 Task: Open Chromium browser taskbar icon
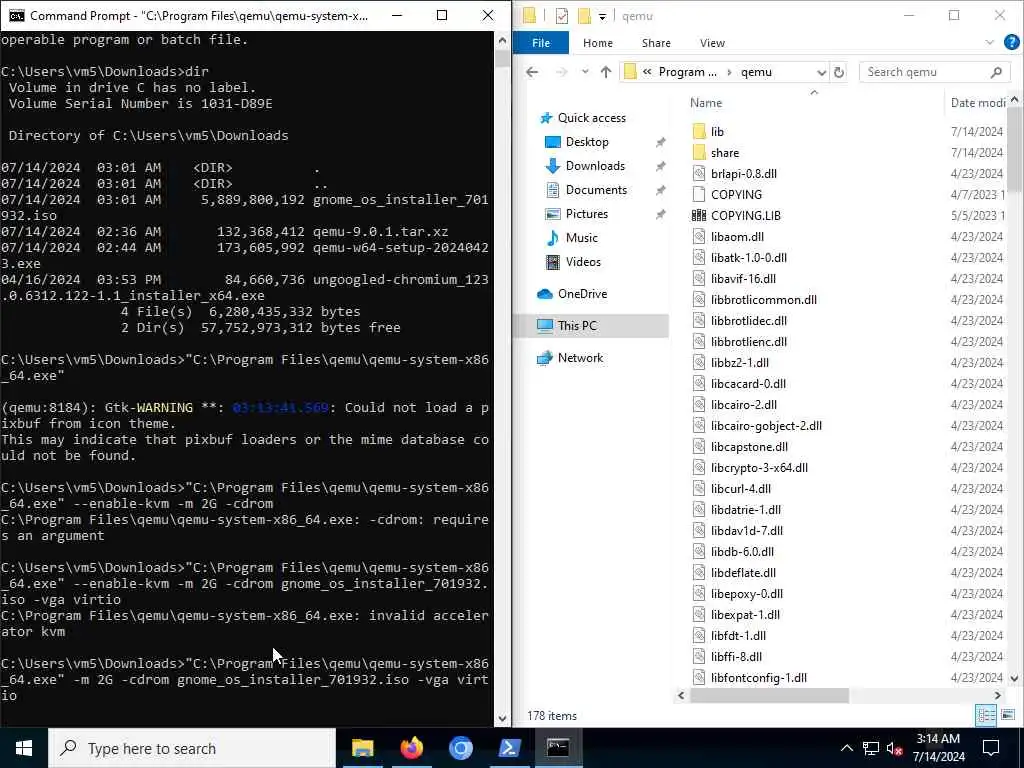pyautogui.click(x=460, y=748)
